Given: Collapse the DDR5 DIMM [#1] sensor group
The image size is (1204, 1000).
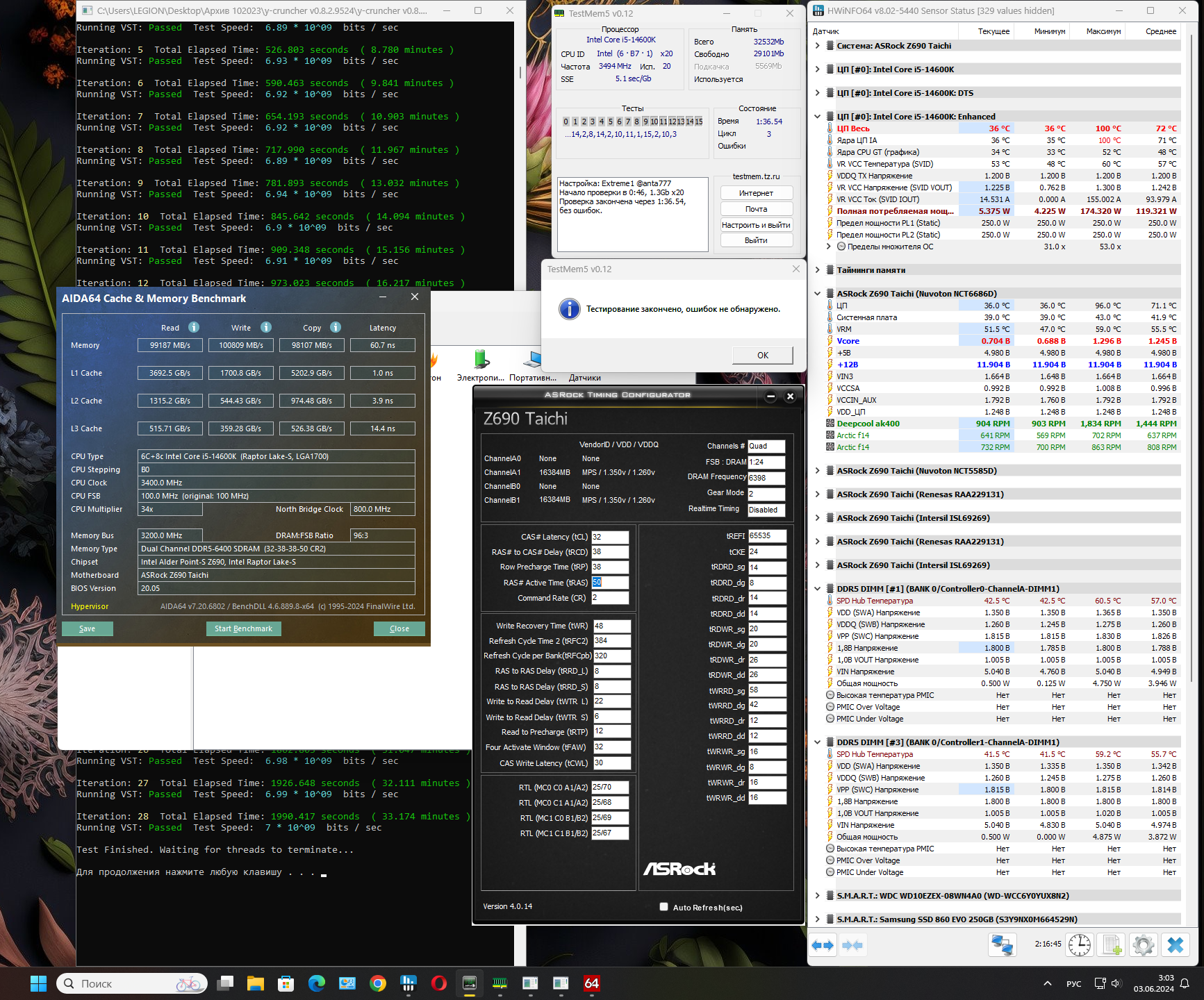Looking at the screenshot, I should (818, 589).
